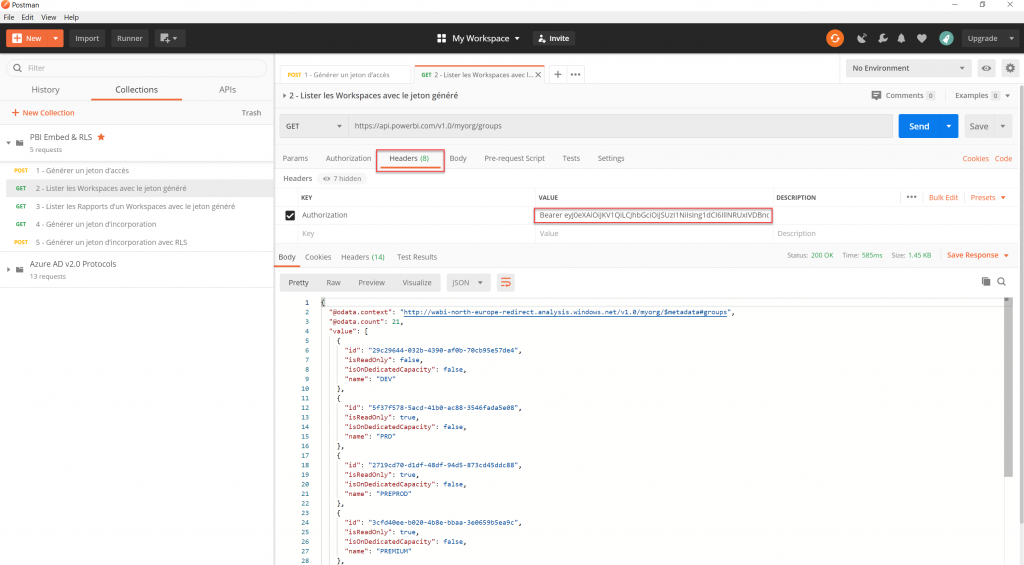The image size is (1024, 565).
Task: Open the odata.context URL link
Action: 565,312
